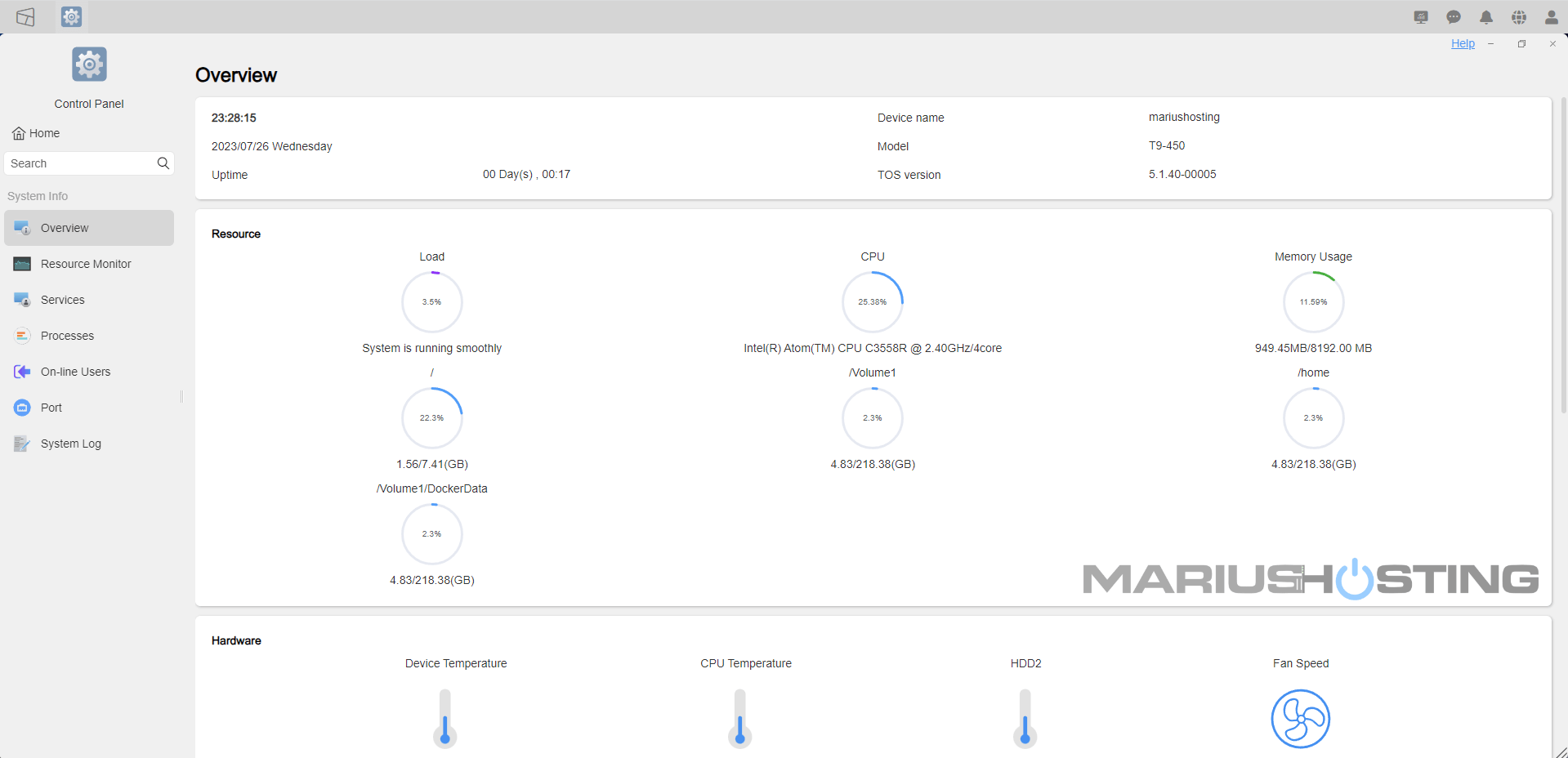Viewport: 1568px width, 758px height.
Task: Click the Memory Usage 11.59% gauge
Action: [1313, 301]
